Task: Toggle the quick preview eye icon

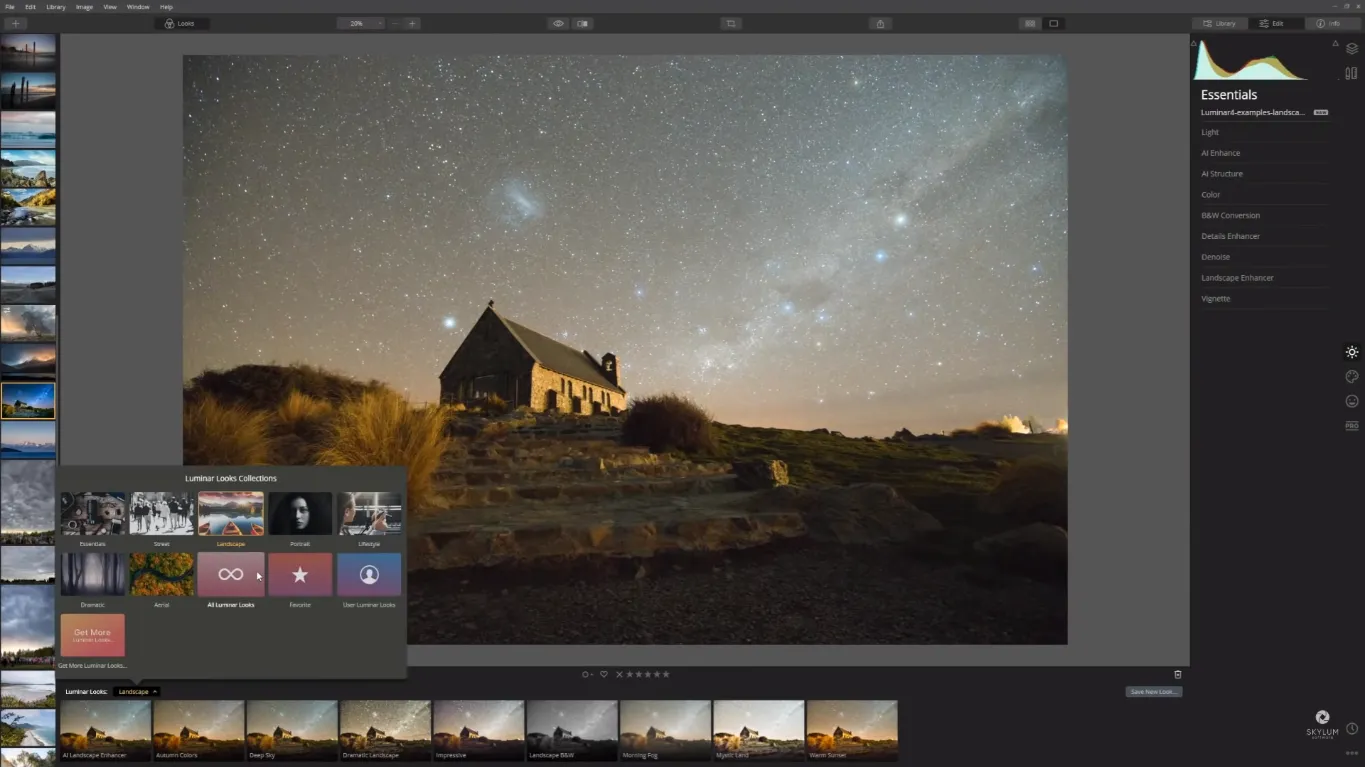Action: 558,23
